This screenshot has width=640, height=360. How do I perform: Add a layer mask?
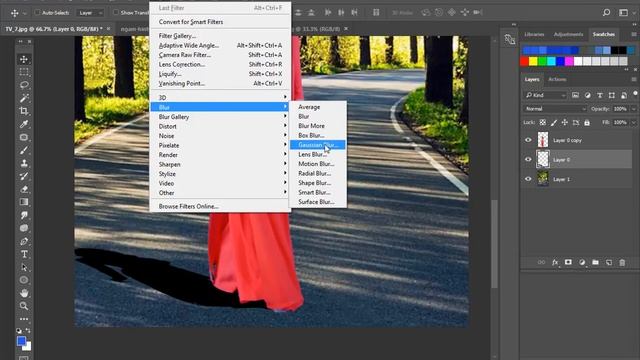[x=568, y=262]
